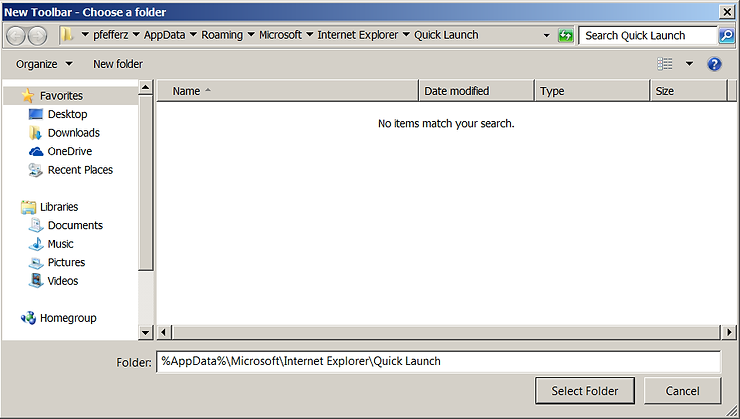
Task: Select Homegroup label in navigation pane
Action: pos(68,318)
